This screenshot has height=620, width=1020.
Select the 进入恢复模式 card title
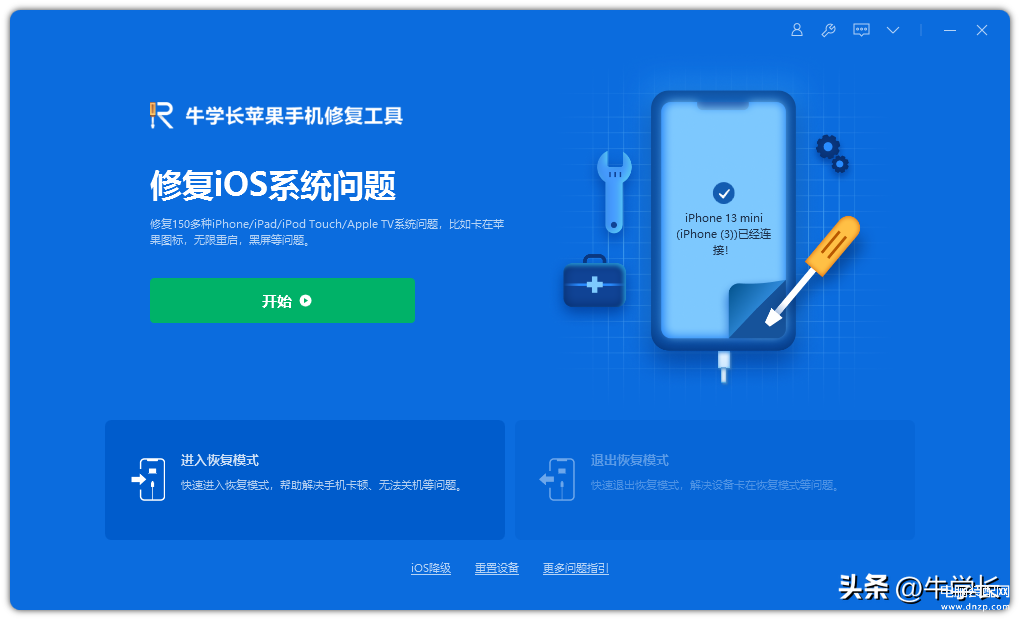click(x=220, y=460)
